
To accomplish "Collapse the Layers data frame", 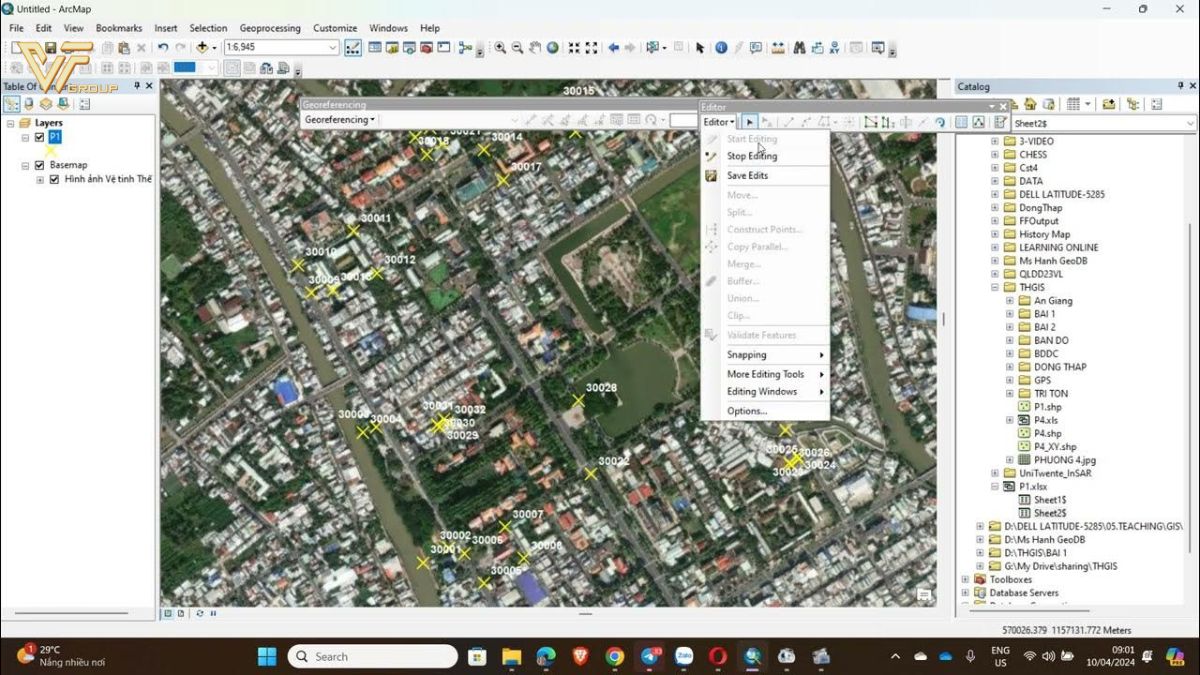I will pyautogui.click(x=11, y=123).
